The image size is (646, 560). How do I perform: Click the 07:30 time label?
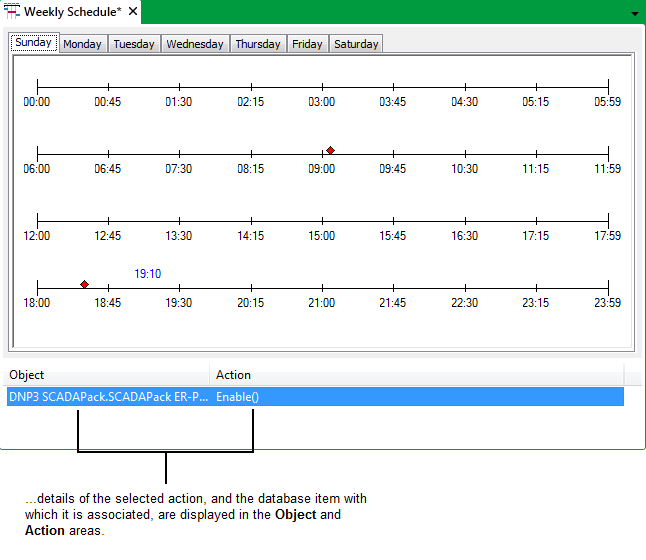[x=179, y=169]
